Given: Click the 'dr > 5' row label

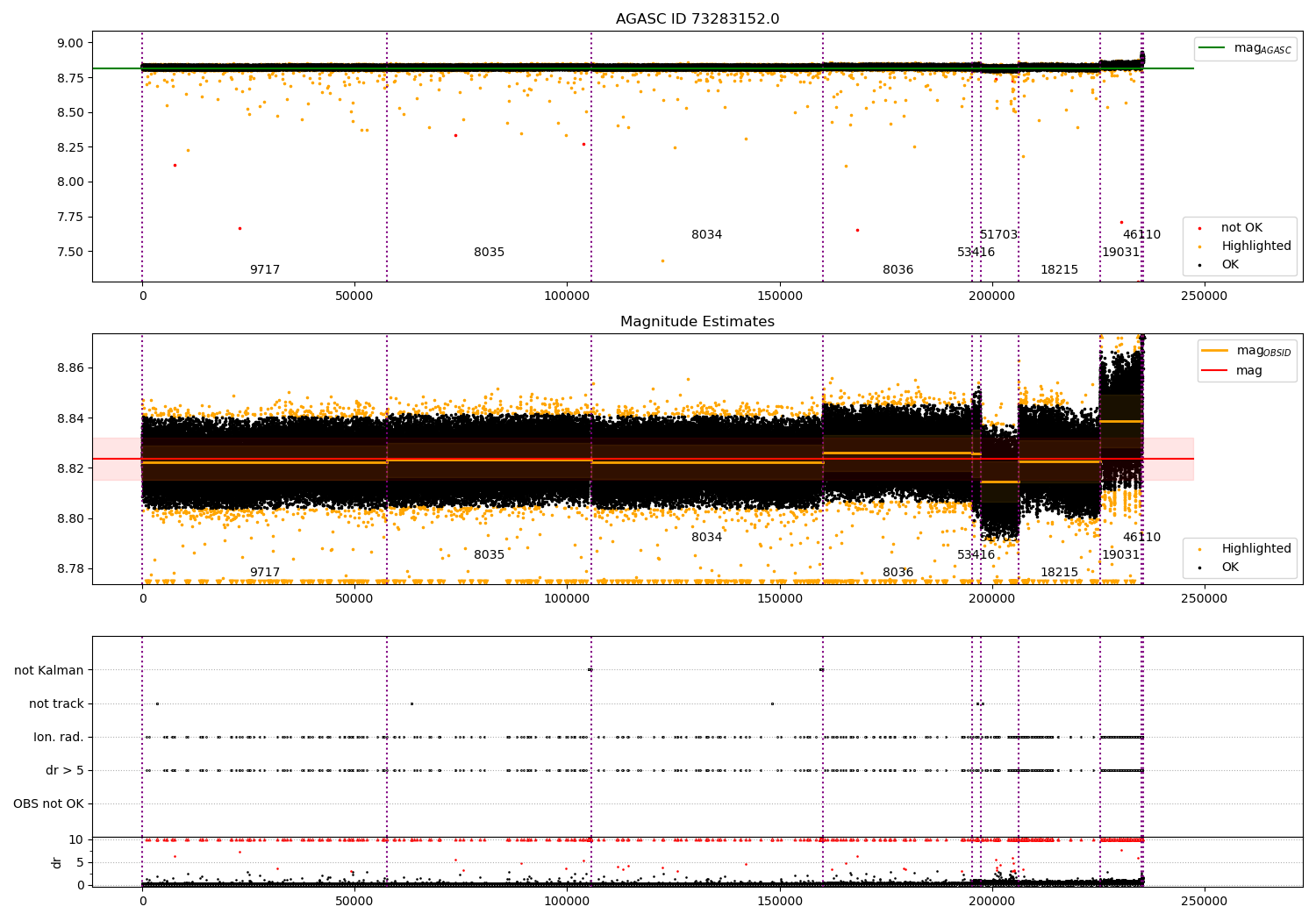Looking at the screenshot, I should pos(65,771).
